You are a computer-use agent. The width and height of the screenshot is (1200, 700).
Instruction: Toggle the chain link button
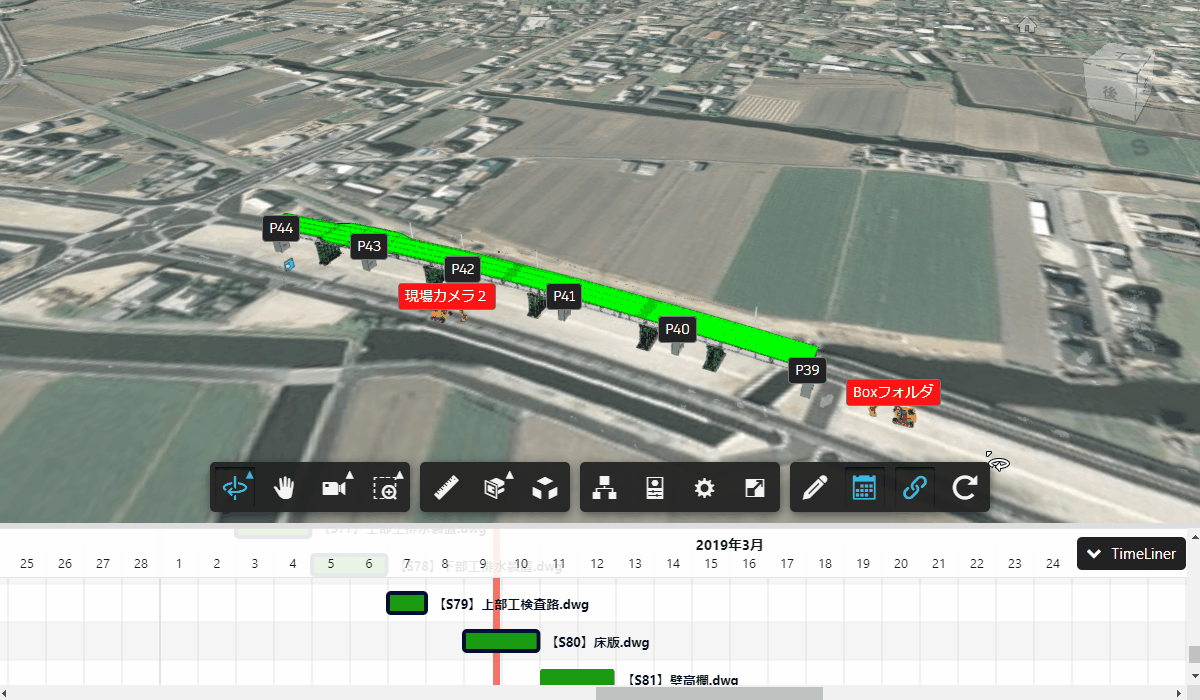[x=914, y=487]
